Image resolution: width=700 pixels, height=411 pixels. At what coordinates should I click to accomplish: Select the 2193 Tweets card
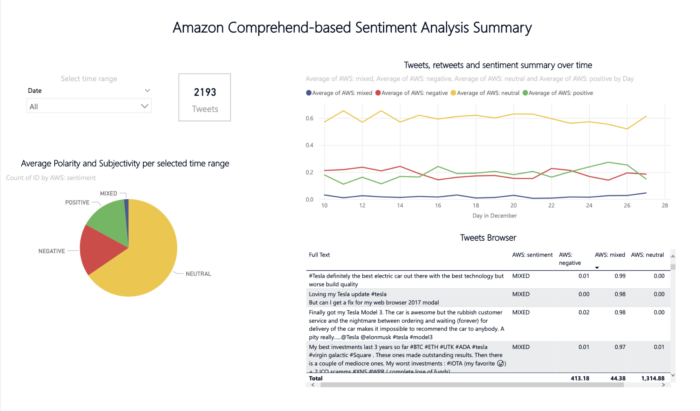(205, 96)
